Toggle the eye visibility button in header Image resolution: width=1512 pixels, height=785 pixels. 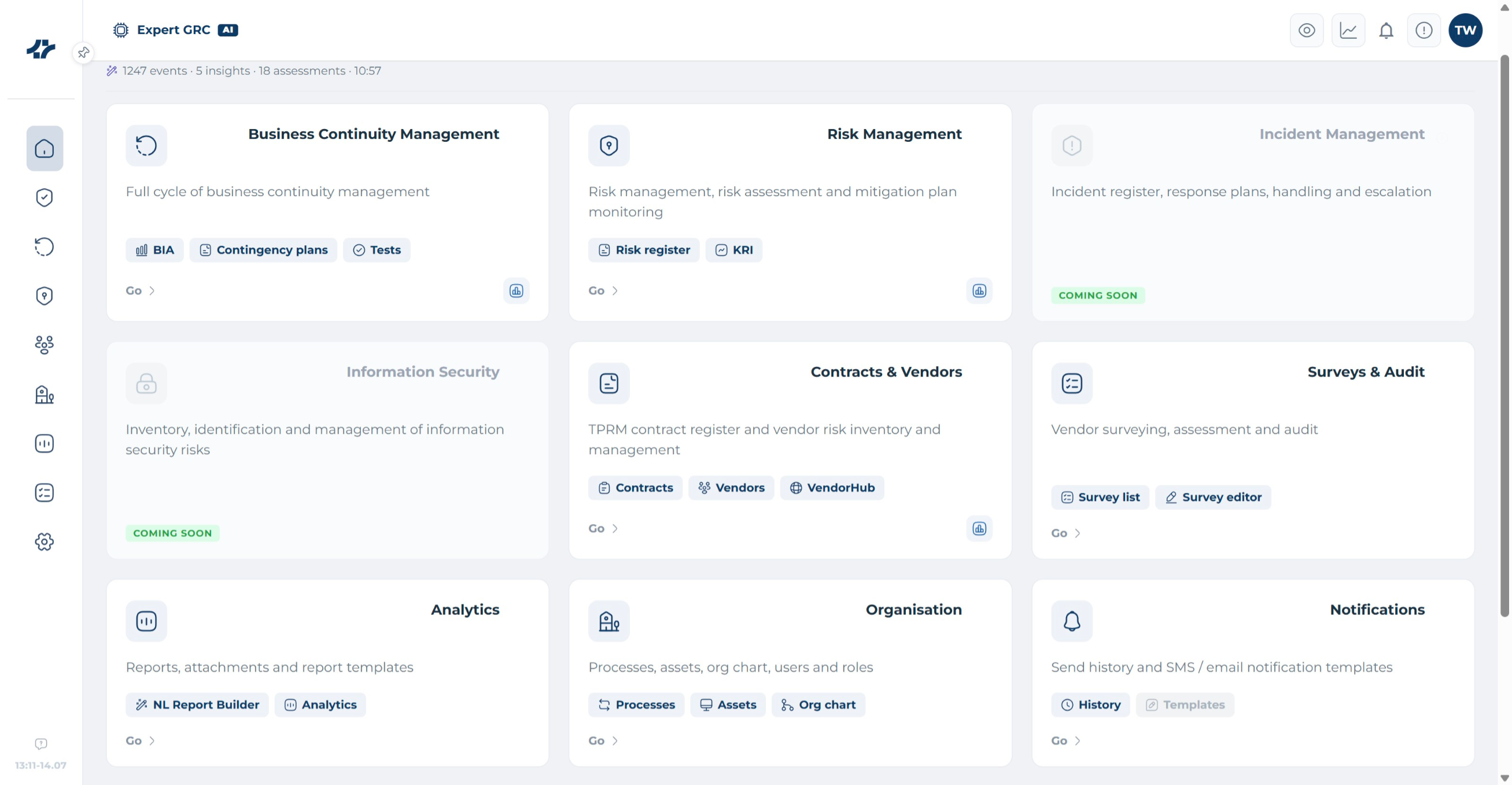pyautogui.click(x=1307, y=31)
